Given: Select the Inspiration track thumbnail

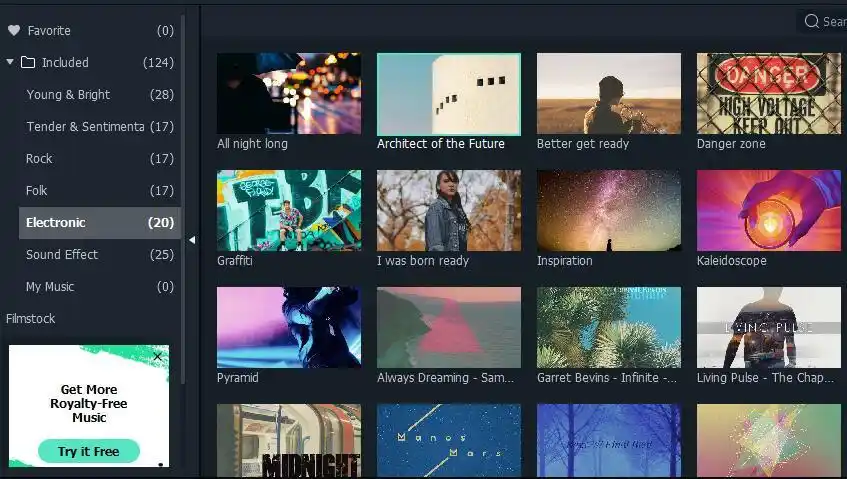Looking at the screenshot, I should point(608,210).
